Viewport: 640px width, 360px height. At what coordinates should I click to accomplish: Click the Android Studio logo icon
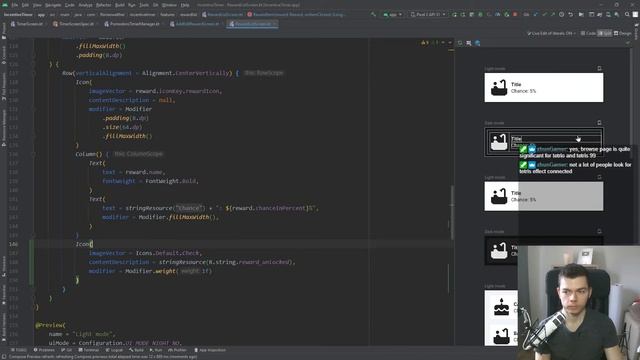5,5
